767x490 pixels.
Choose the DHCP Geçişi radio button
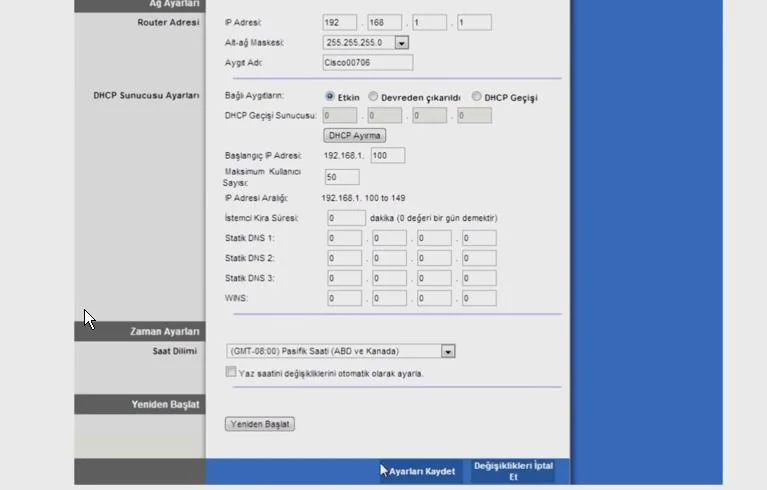tap(477, 97)
